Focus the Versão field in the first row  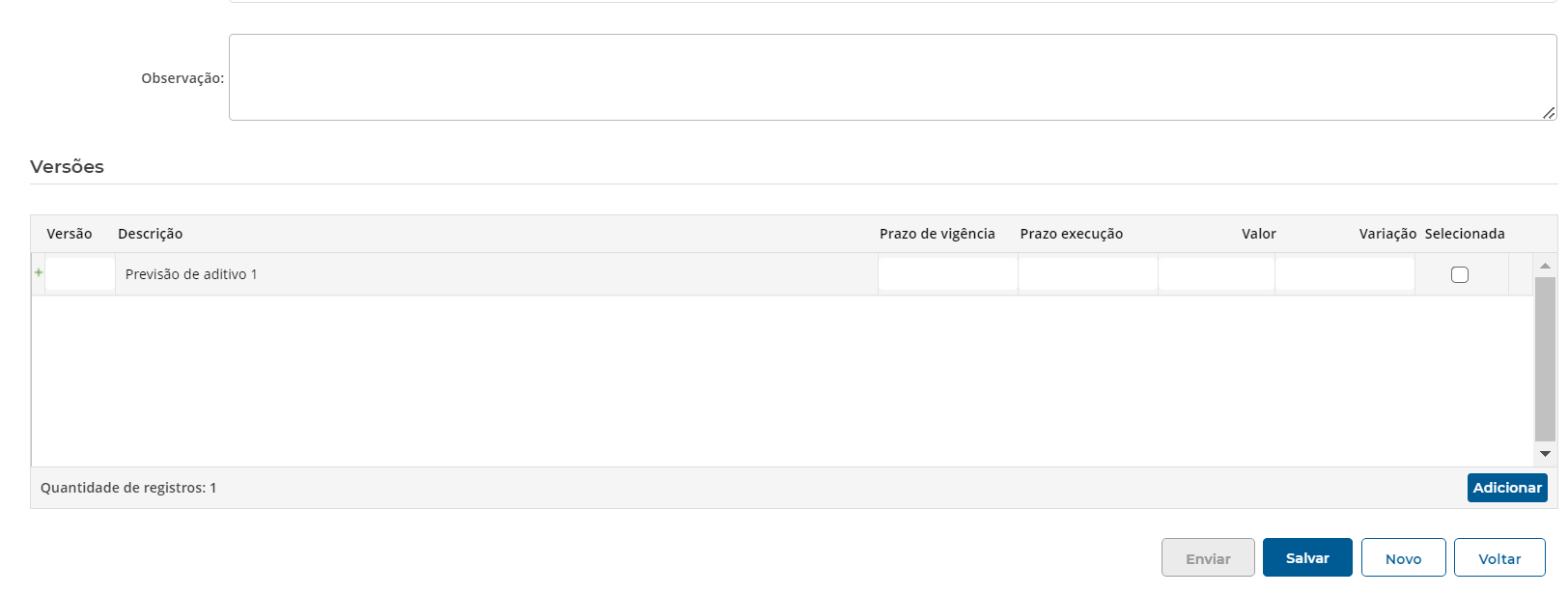(80, 274)
